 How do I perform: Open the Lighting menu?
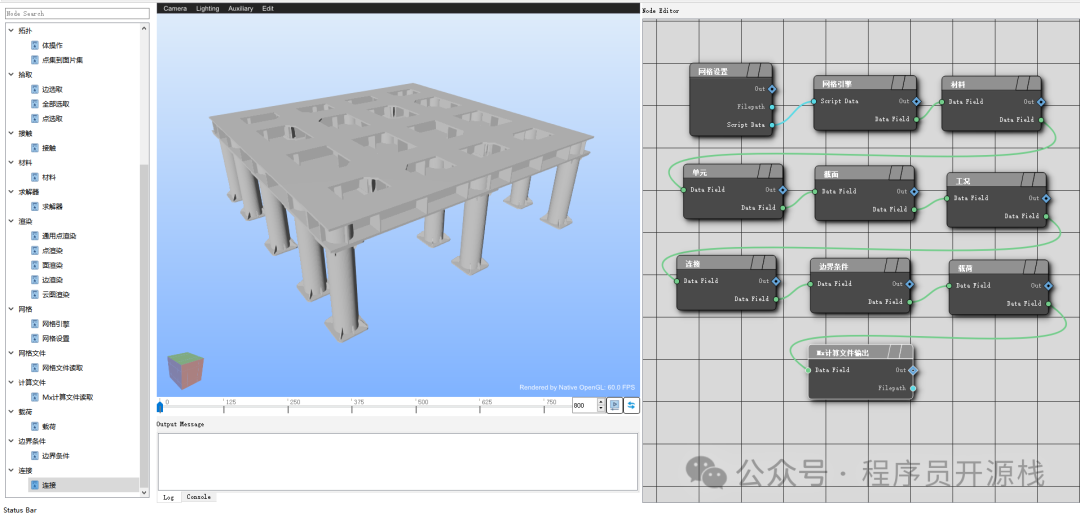[207, 8]
